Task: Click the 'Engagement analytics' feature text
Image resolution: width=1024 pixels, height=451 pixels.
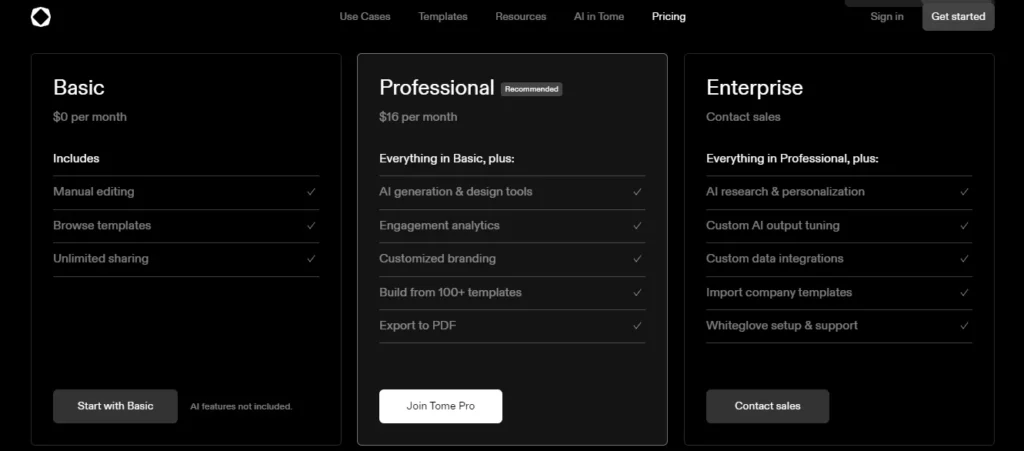Action: [x=440, y=225]
